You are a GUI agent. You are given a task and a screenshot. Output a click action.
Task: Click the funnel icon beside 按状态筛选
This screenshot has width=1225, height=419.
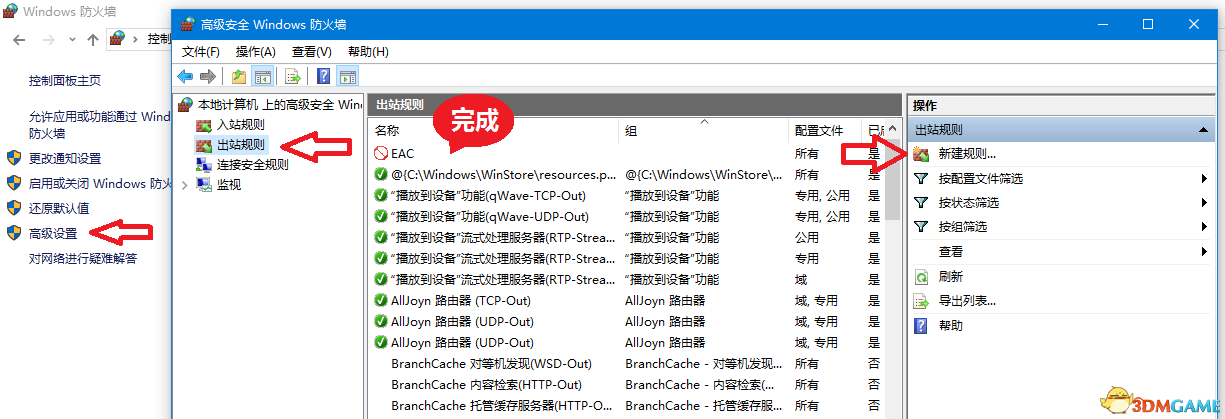(x=921, y=203)
